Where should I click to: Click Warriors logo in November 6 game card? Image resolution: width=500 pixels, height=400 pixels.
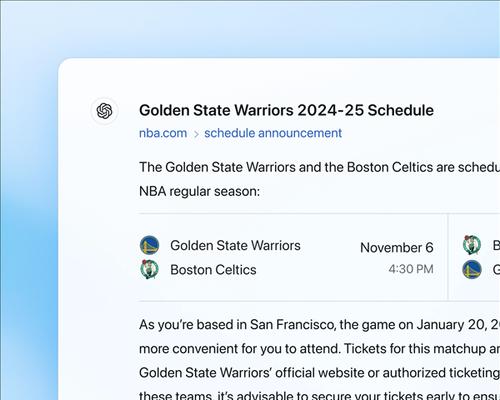[149, 245]
